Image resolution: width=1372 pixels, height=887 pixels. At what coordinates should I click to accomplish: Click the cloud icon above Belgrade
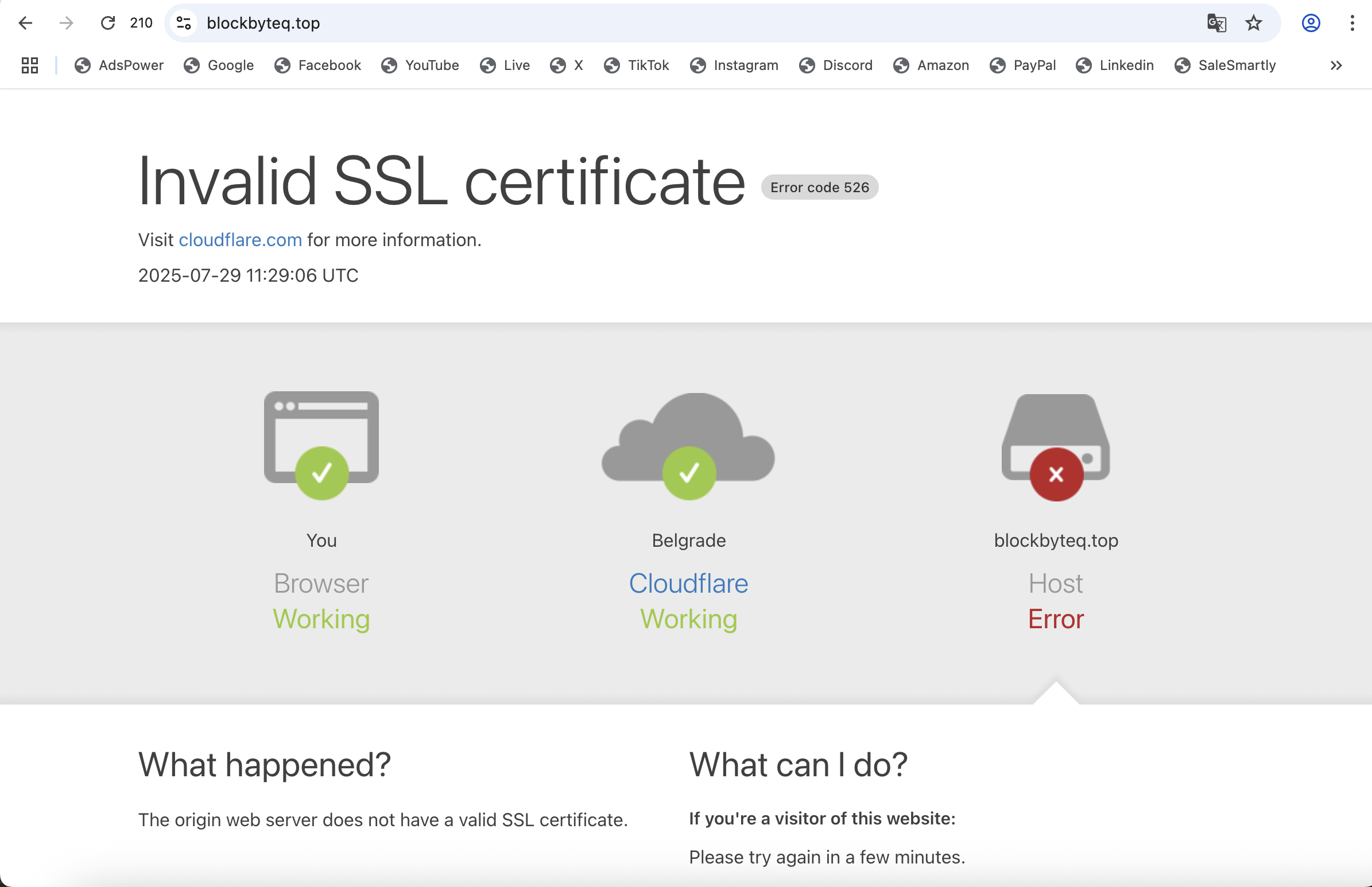click(x=689, y=446)
